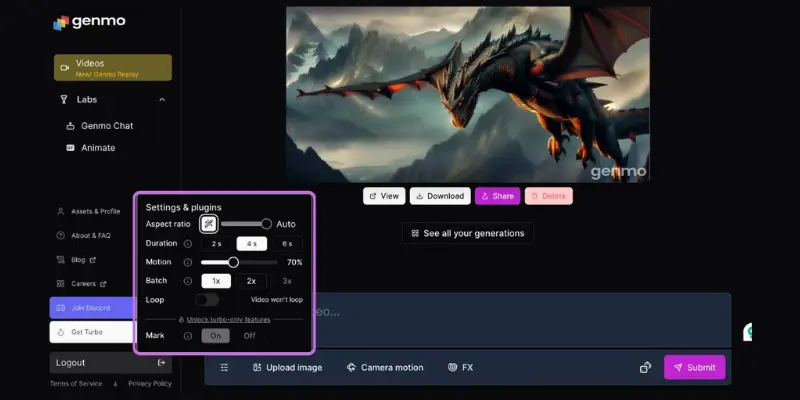Submit the video prompt
The width and height of the screenshot is (800, 400).
pos(694,367)
